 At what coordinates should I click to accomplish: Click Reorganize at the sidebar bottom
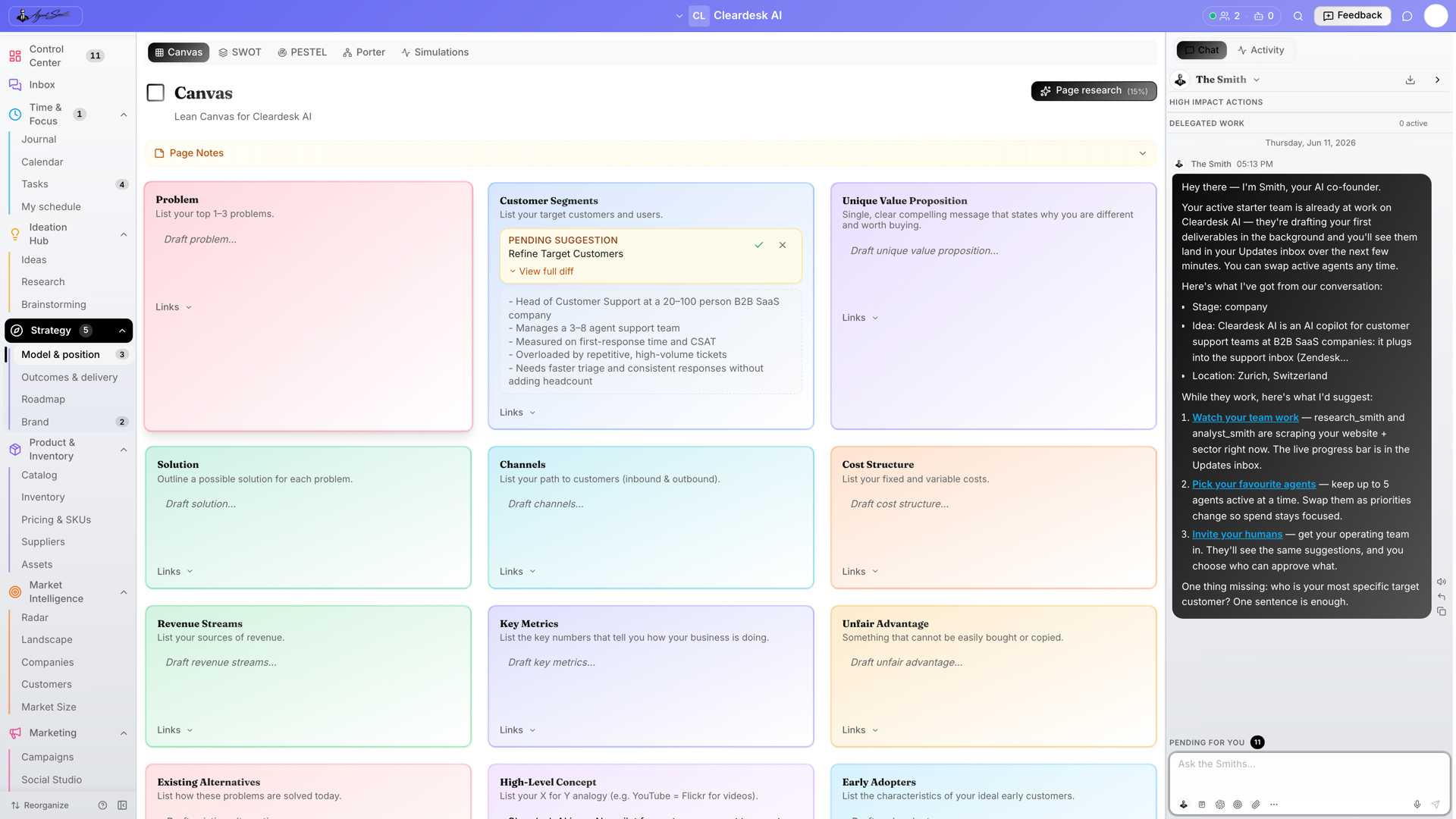click(x=39, y=805)
